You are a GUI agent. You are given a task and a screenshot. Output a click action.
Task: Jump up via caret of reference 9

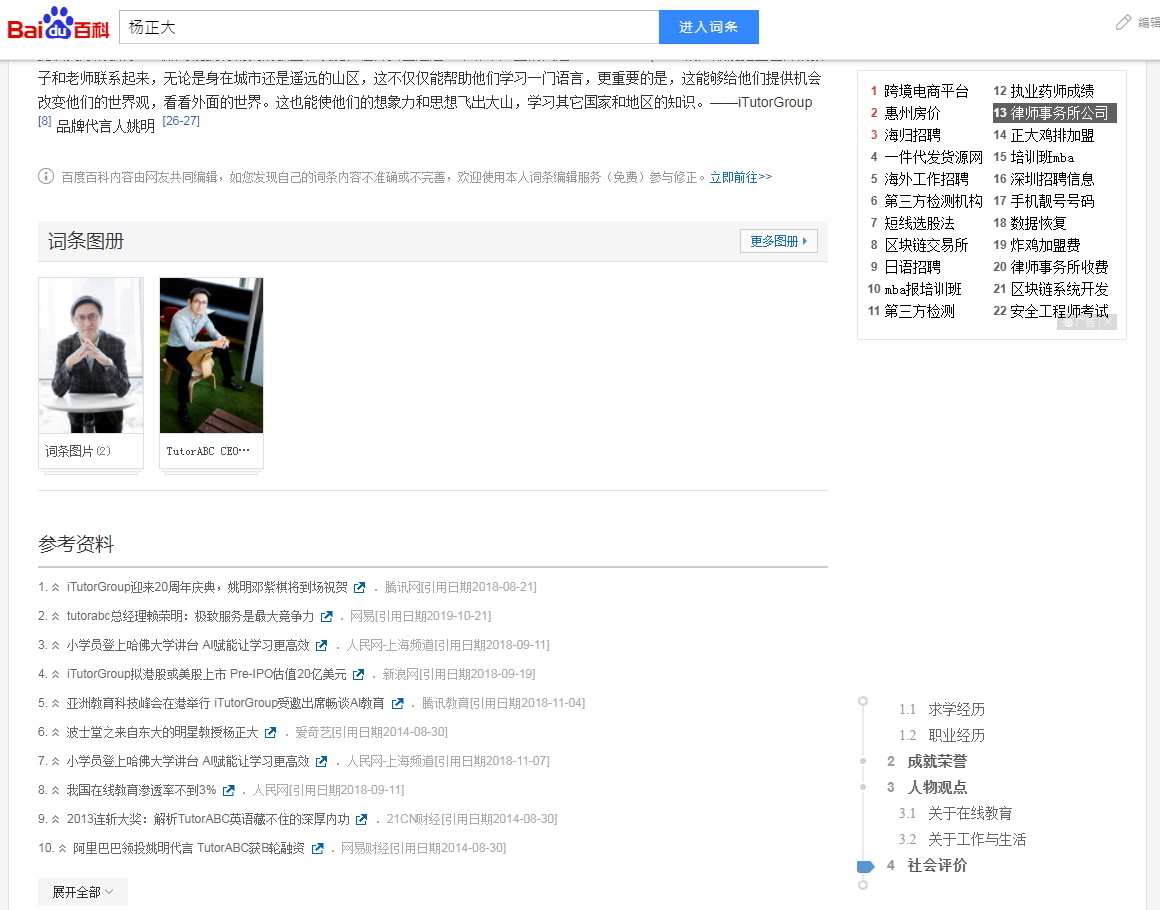(x=55, y=819)
